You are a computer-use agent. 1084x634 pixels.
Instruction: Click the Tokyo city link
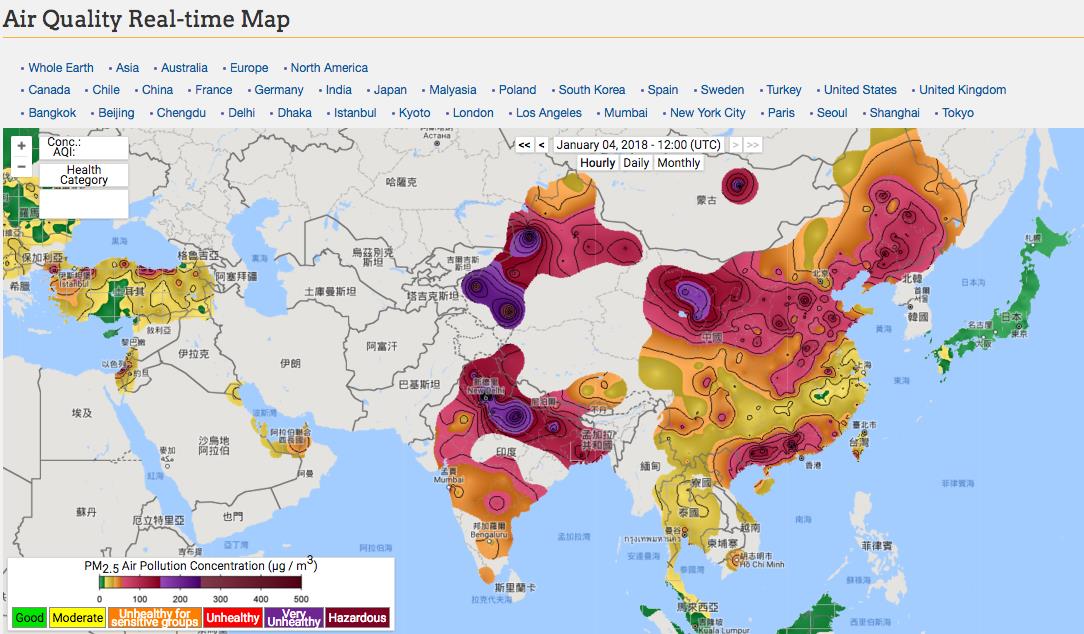958,113
